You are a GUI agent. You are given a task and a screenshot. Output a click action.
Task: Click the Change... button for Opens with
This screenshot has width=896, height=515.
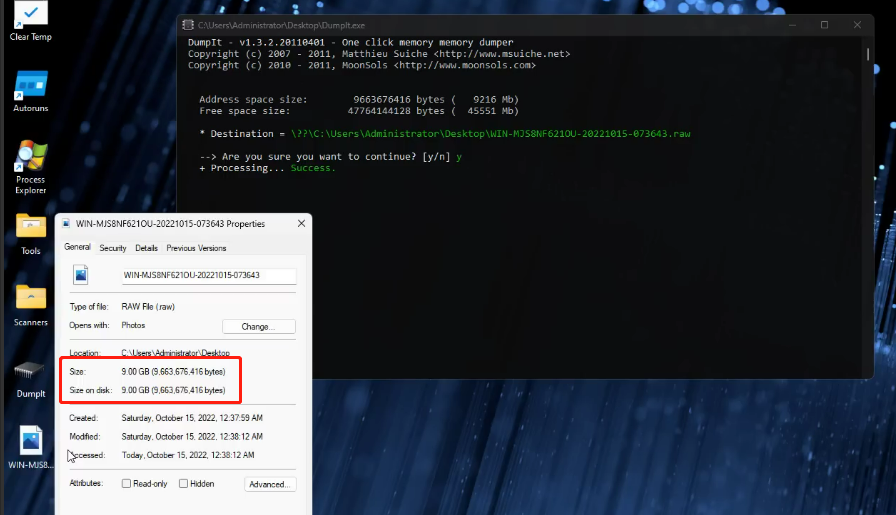click(258, 326)
